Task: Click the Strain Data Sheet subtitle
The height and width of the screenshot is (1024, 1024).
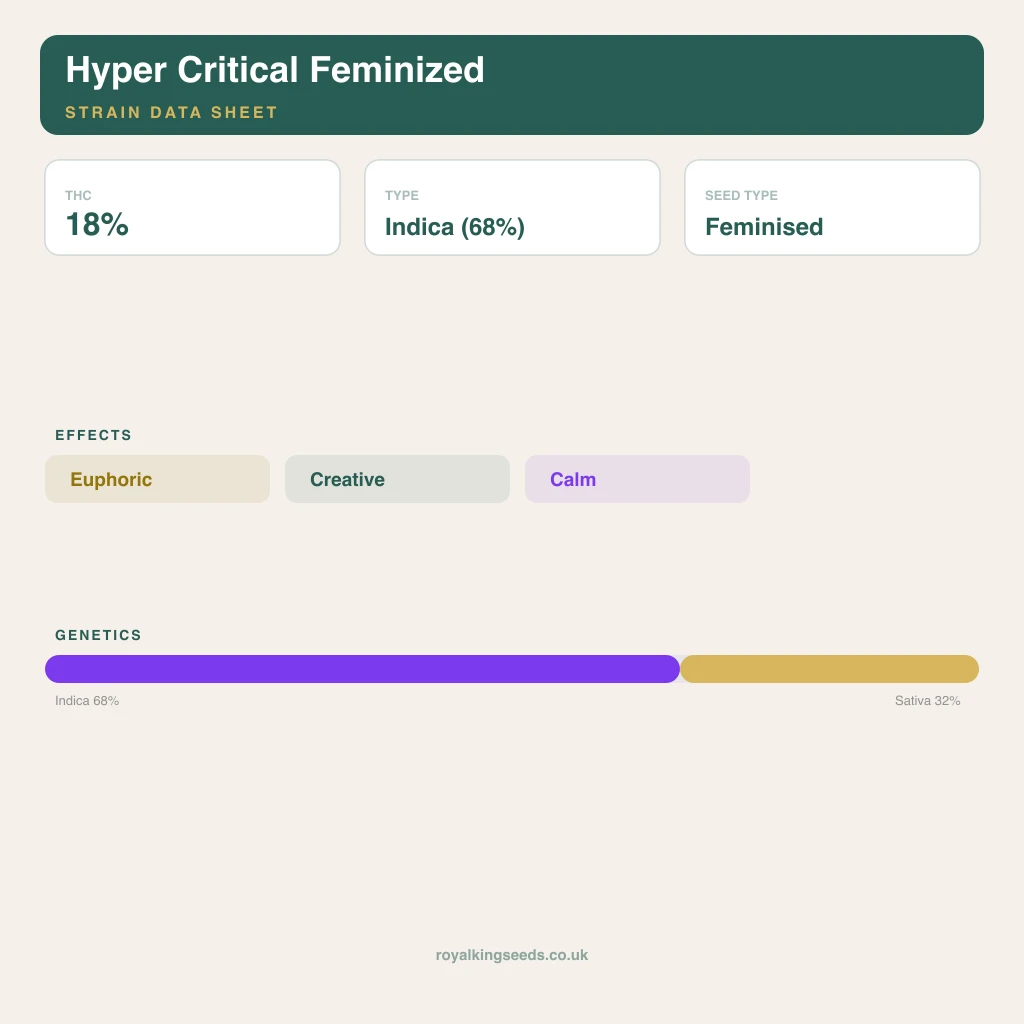Action: (x=171, y=112)
